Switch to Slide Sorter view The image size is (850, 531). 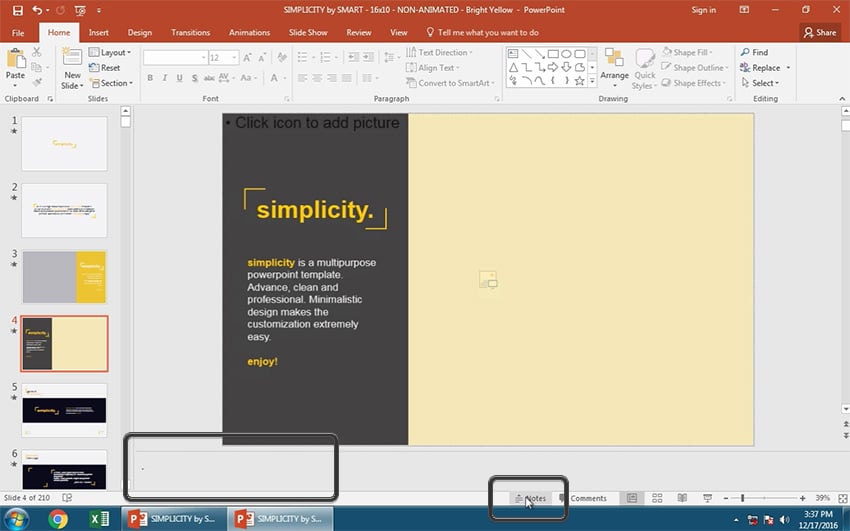coord(657,498)
